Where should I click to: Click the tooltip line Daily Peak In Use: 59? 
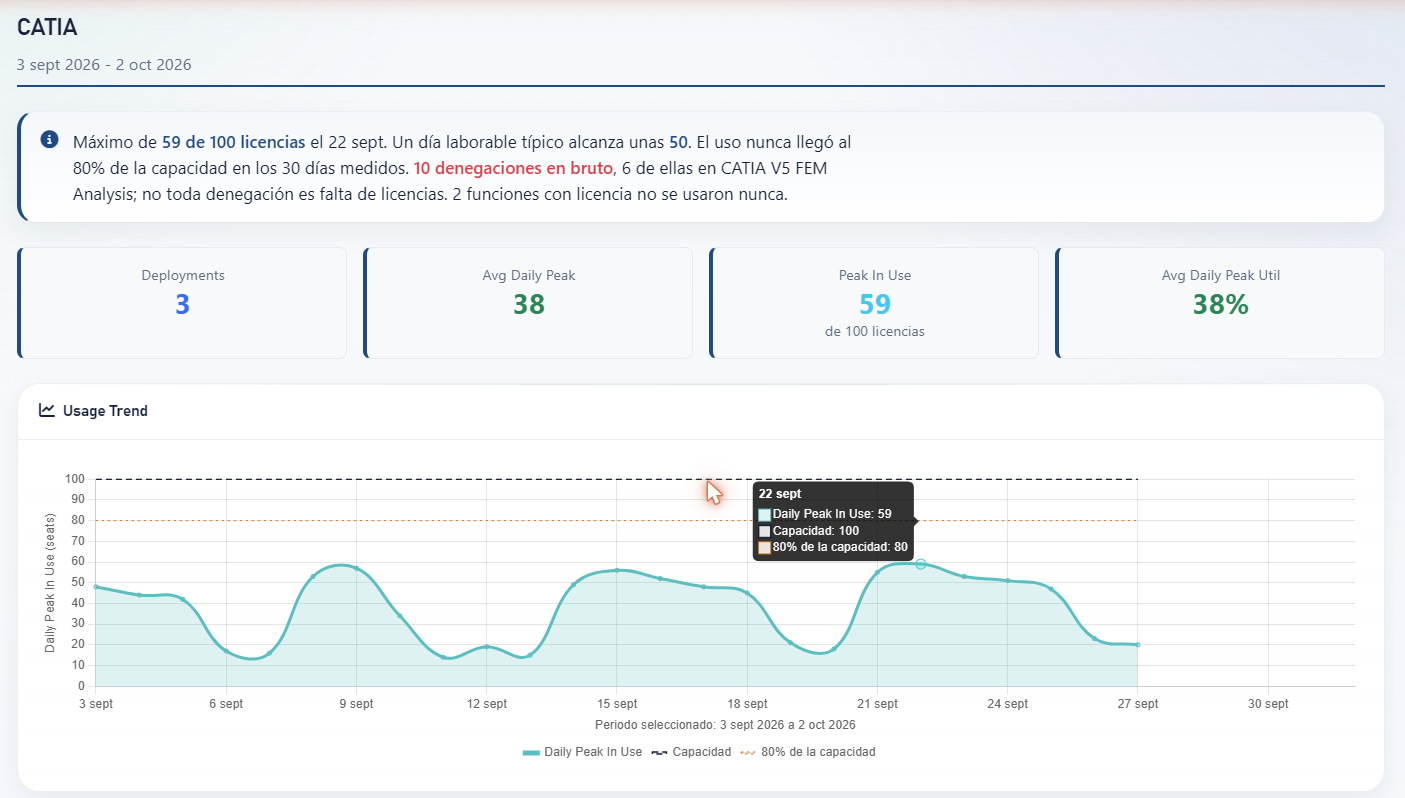(832, 513)
